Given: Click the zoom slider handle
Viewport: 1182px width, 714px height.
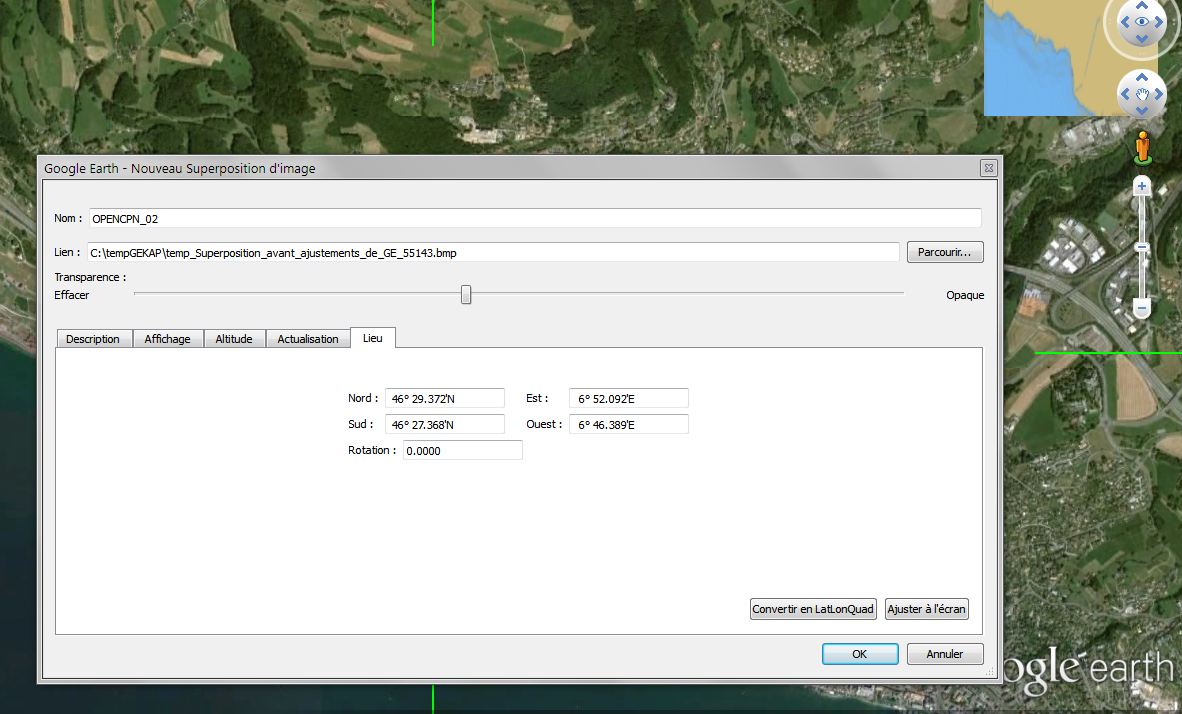Looking at the screenshot, I should [1142, 247].
